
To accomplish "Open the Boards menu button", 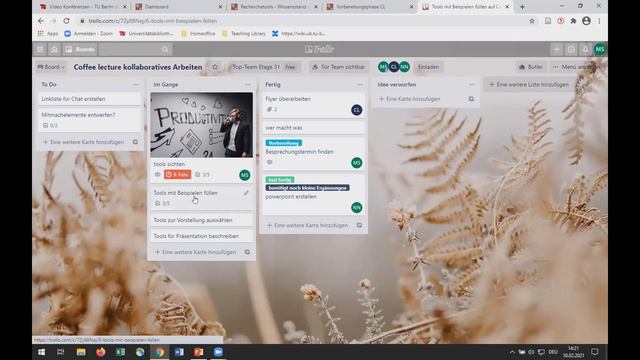I will point(80,49).
